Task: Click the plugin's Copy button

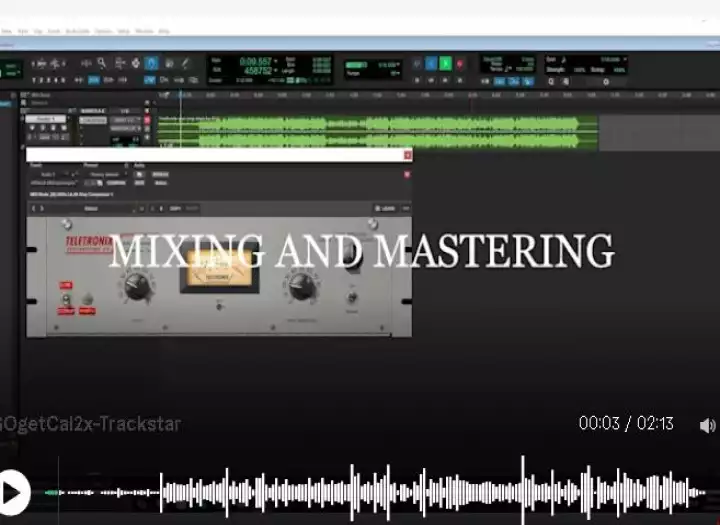Action: pyautogui.click(x=175, y=208)
